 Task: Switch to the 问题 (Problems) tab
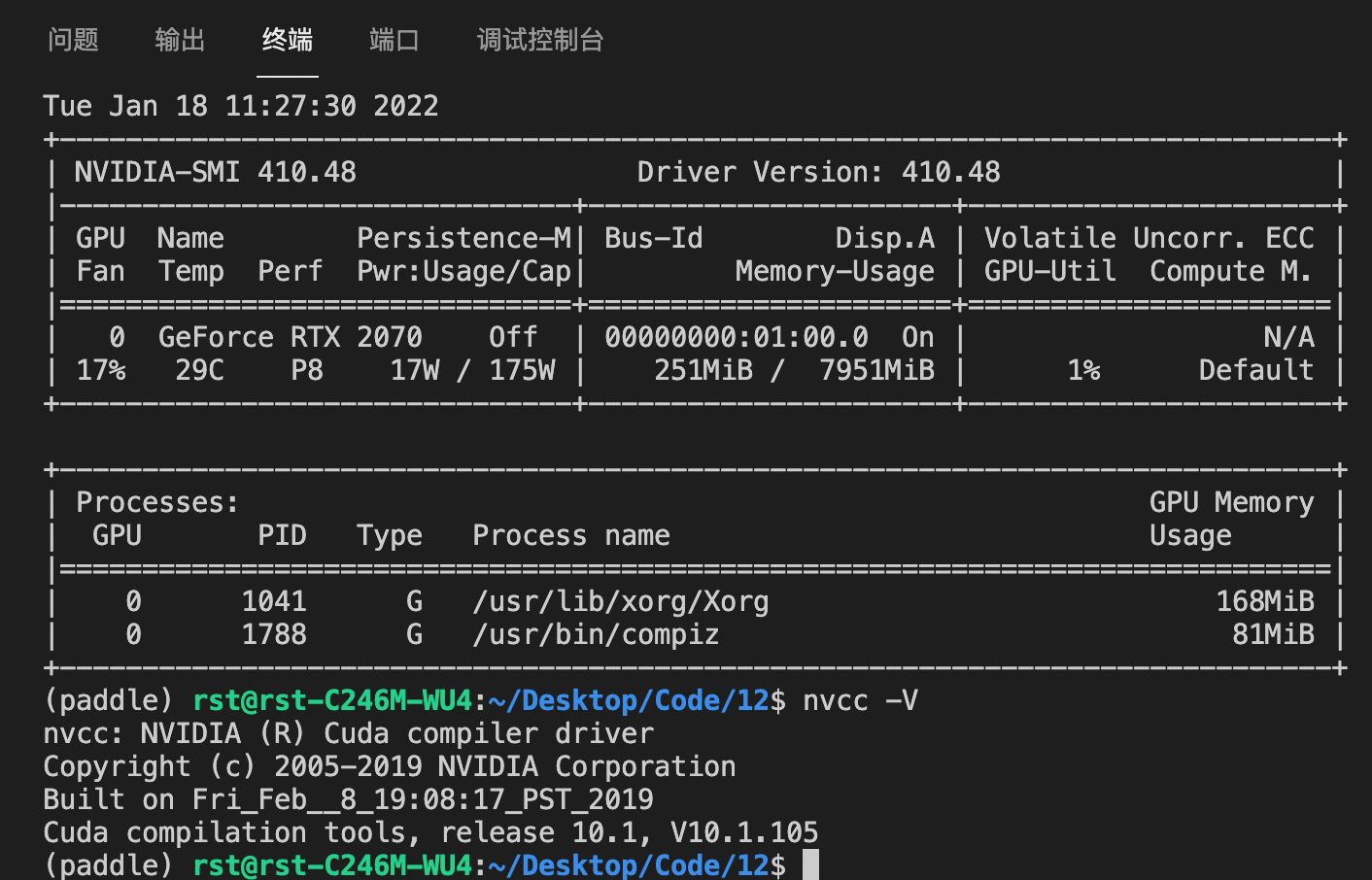click(73, 40)
